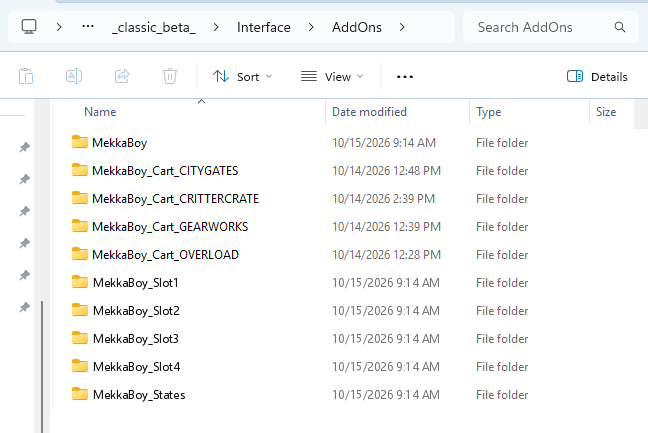This screenshot has width=648, height=433.
Task: Select the AddOns breadcrumb
Action: coord(357,27)
